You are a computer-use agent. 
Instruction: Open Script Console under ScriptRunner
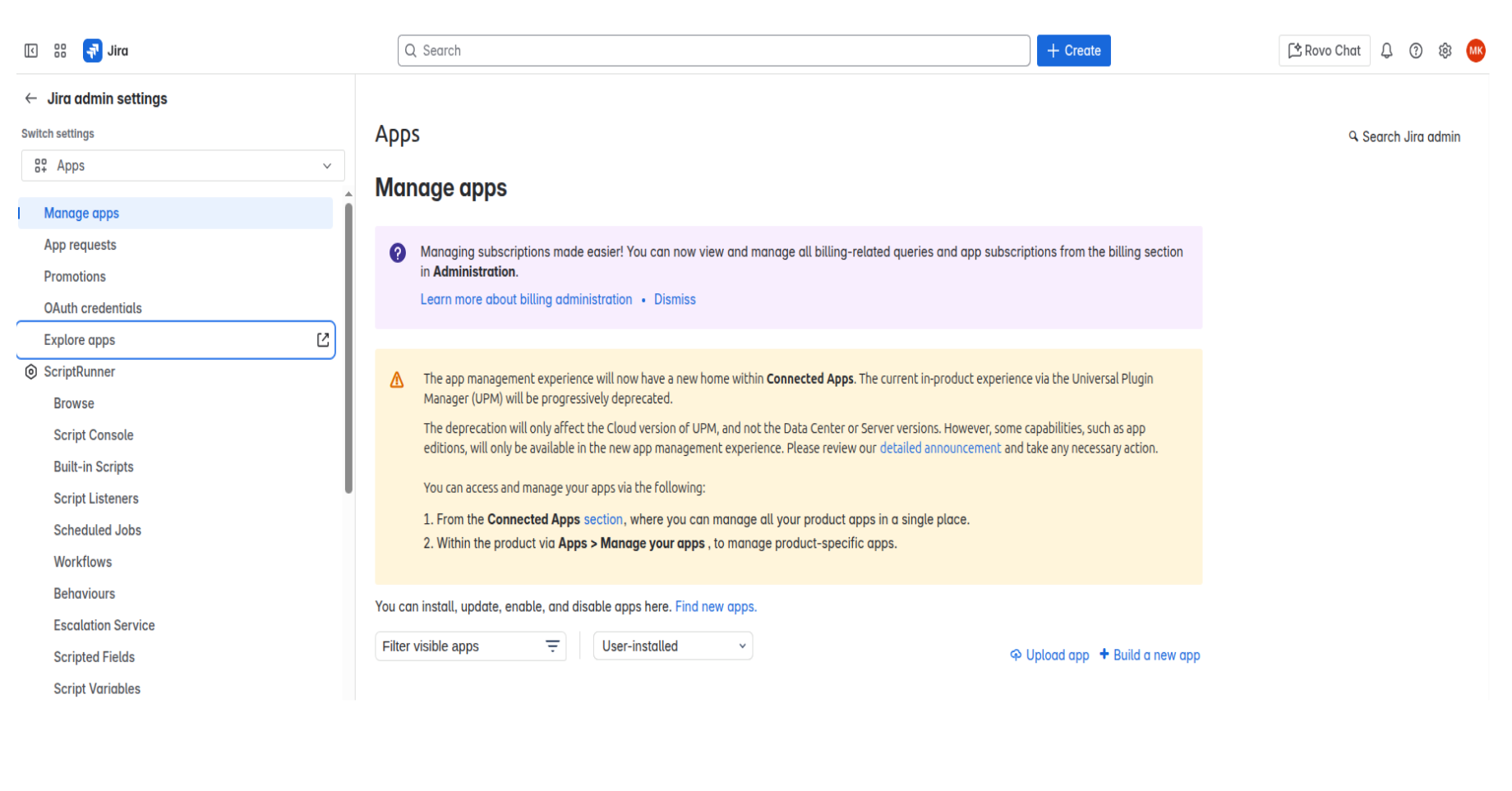point(94,435)
